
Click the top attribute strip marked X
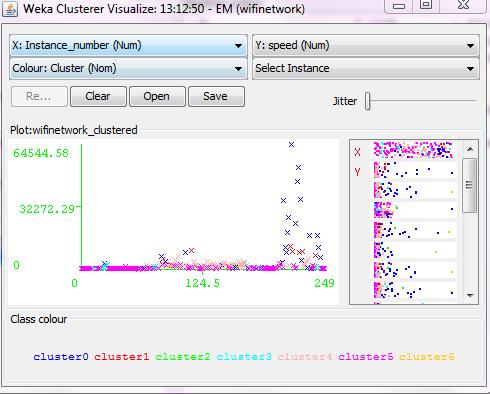tap(413, 150)
